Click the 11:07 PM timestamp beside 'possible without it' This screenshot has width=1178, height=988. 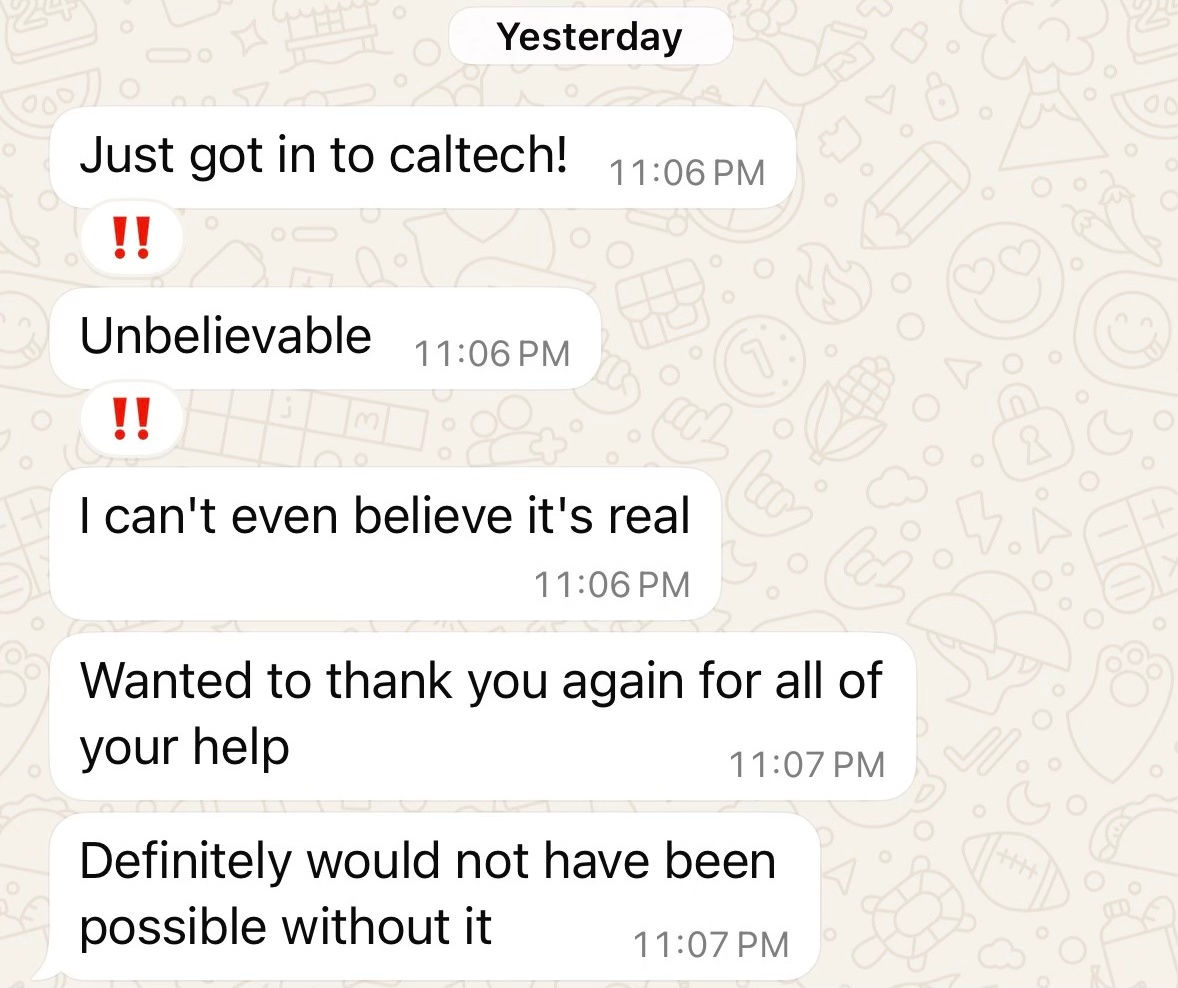(x=711, y=944)
